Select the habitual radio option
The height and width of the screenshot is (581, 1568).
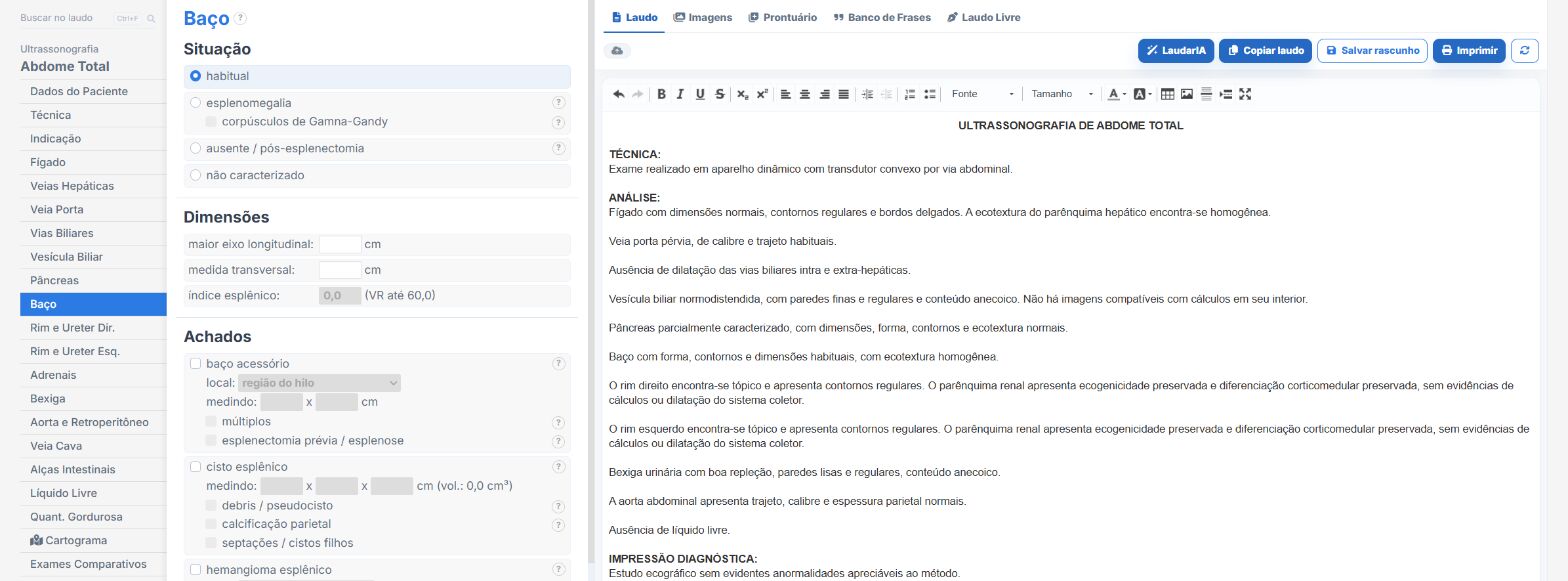coord(196,76)
